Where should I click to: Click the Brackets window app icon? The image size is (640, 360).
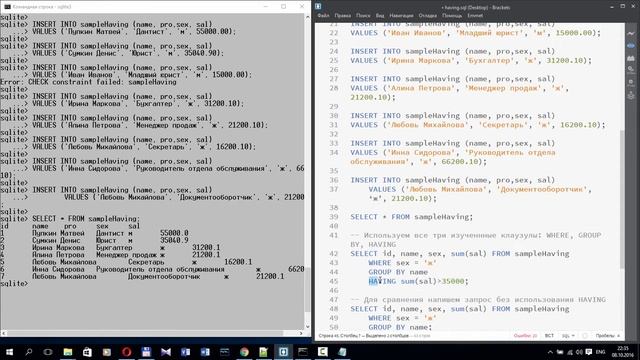318,6
